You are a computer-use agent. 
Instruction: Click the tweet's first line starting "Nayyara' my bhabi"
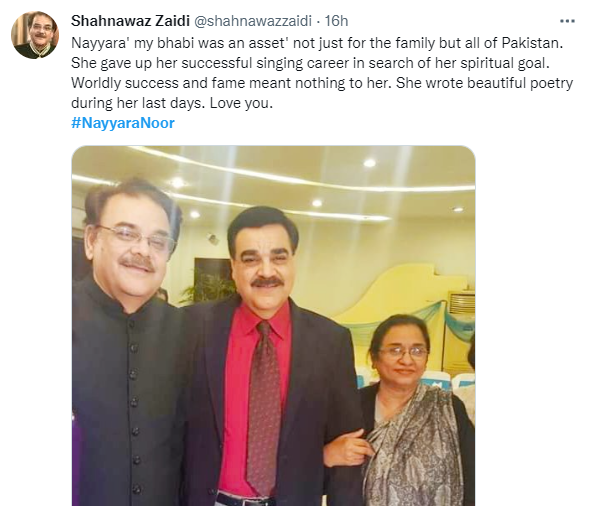(317, 43)
